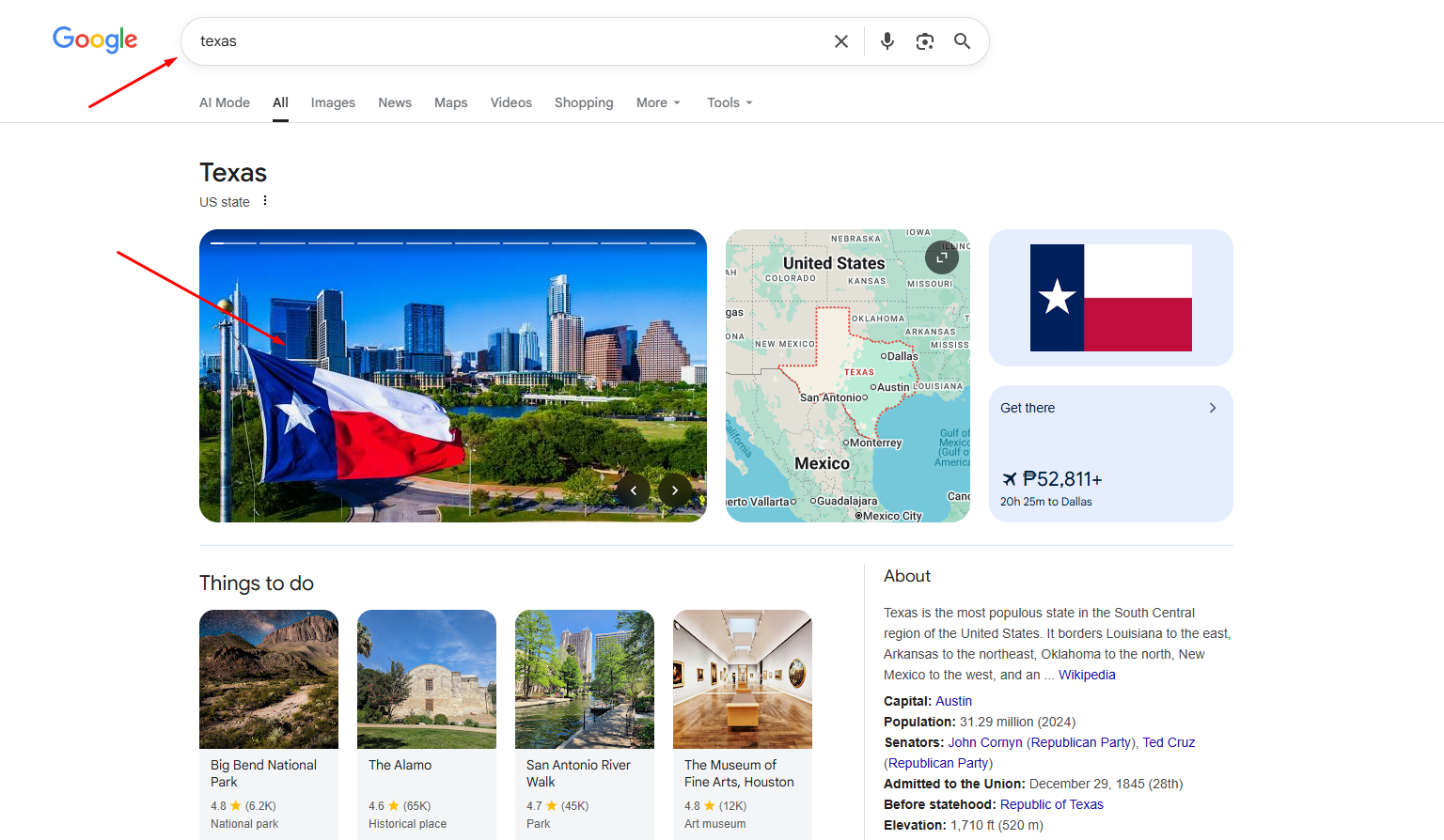Switch to the AI Mode tab
Image resolution: width=1444 pixels, height=840 pixels.
225,103
